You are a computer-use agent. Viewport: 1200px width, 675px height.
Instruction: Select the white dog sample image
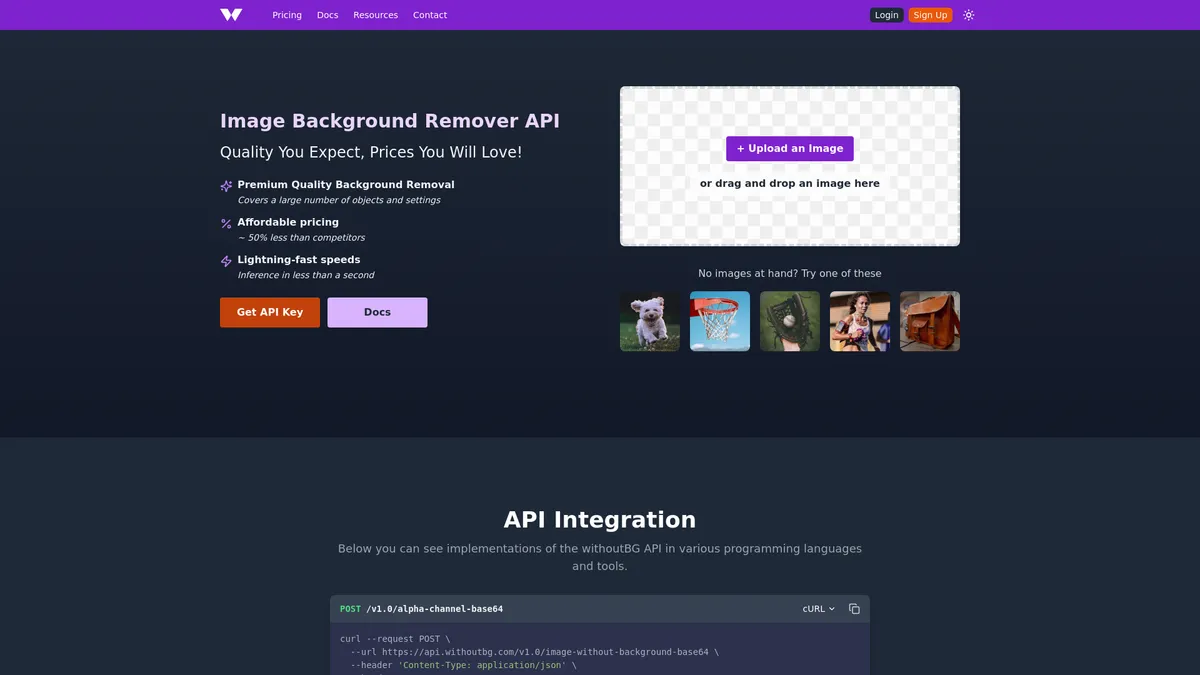click(x=649, y=321)
